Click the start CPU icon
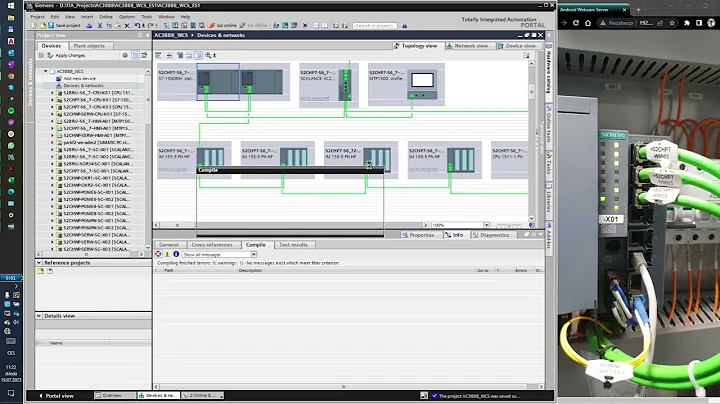Viewport: 720px width, 404px height. (285, 26)
